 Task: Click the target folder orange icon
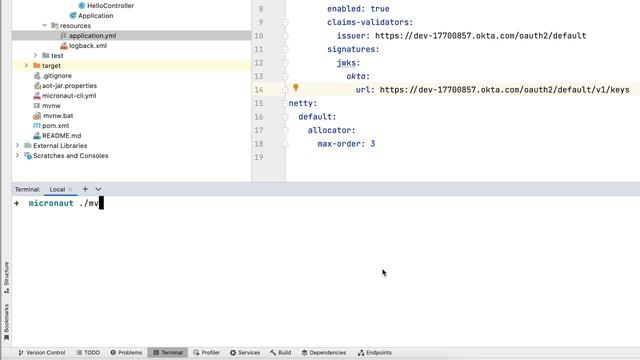(x=37, y=65)
